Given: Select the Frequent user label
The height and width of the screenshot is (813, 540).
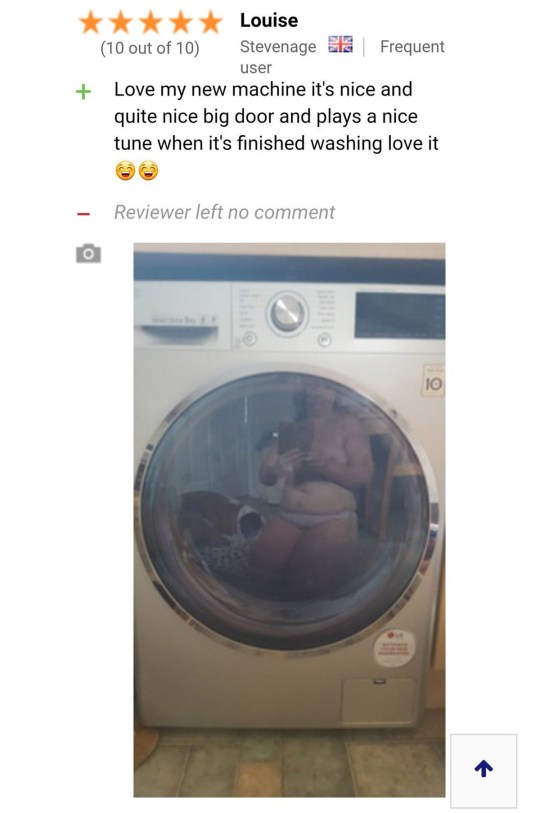Looking at the screenshot, I should tap(342, 57).
